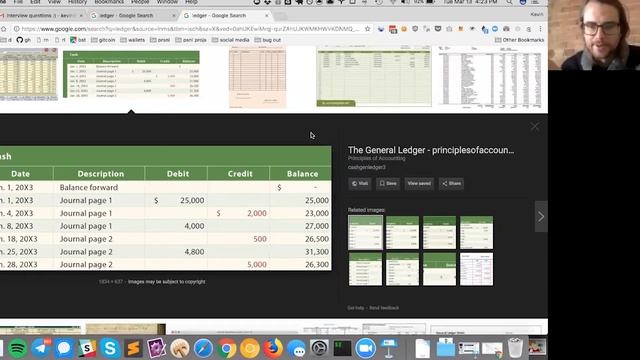
Task: Open the white ledger related image
Action: tap(476, 269)
